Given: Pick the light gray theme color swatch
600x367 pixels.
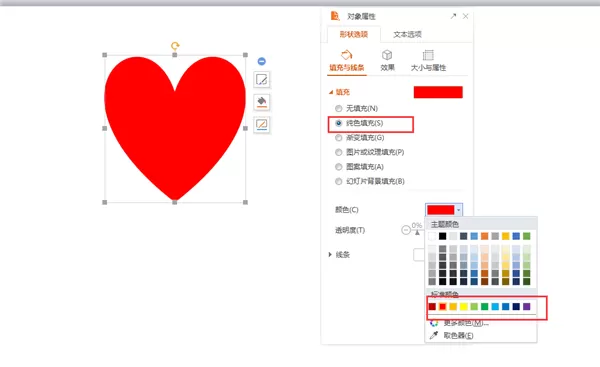Looking at the screenshot, I should coord(453,236).
